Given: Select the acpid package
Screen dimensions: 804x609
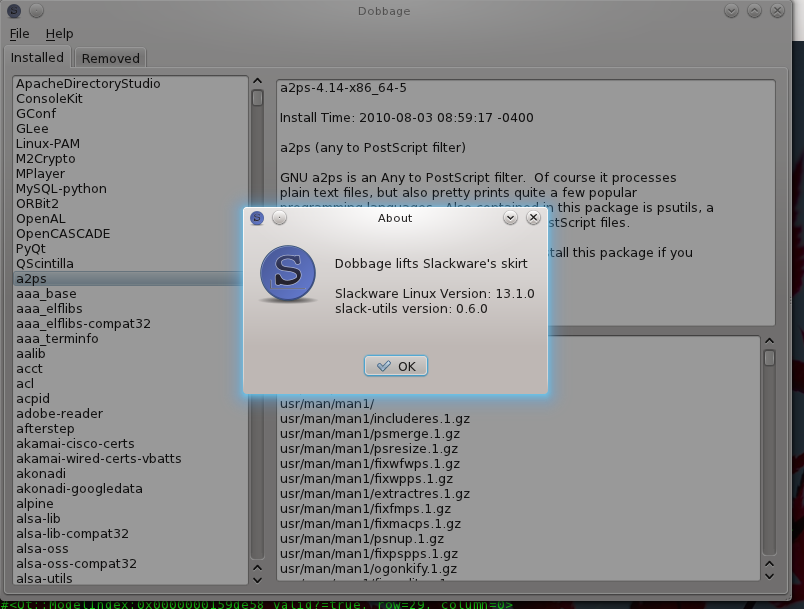Looking at the screenshot, I should pyautogui.click(x=130, y=398).
